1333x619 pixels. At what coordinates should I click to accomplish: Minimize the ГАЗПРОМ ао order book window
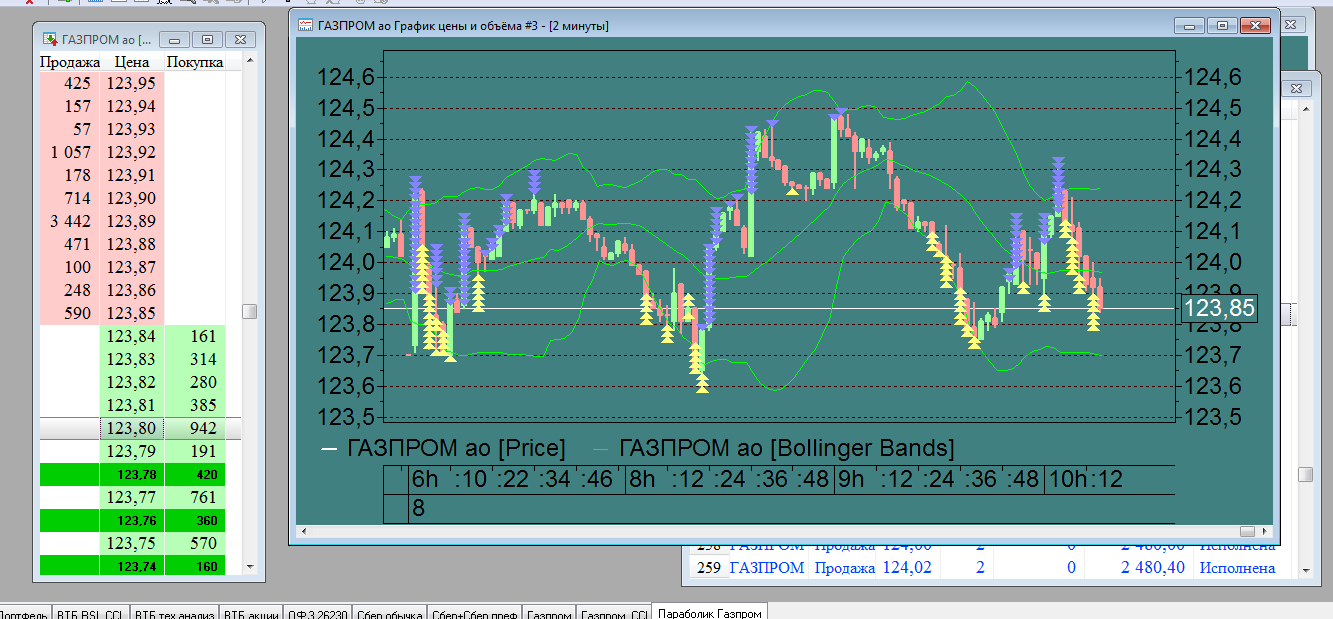[175, 40]
